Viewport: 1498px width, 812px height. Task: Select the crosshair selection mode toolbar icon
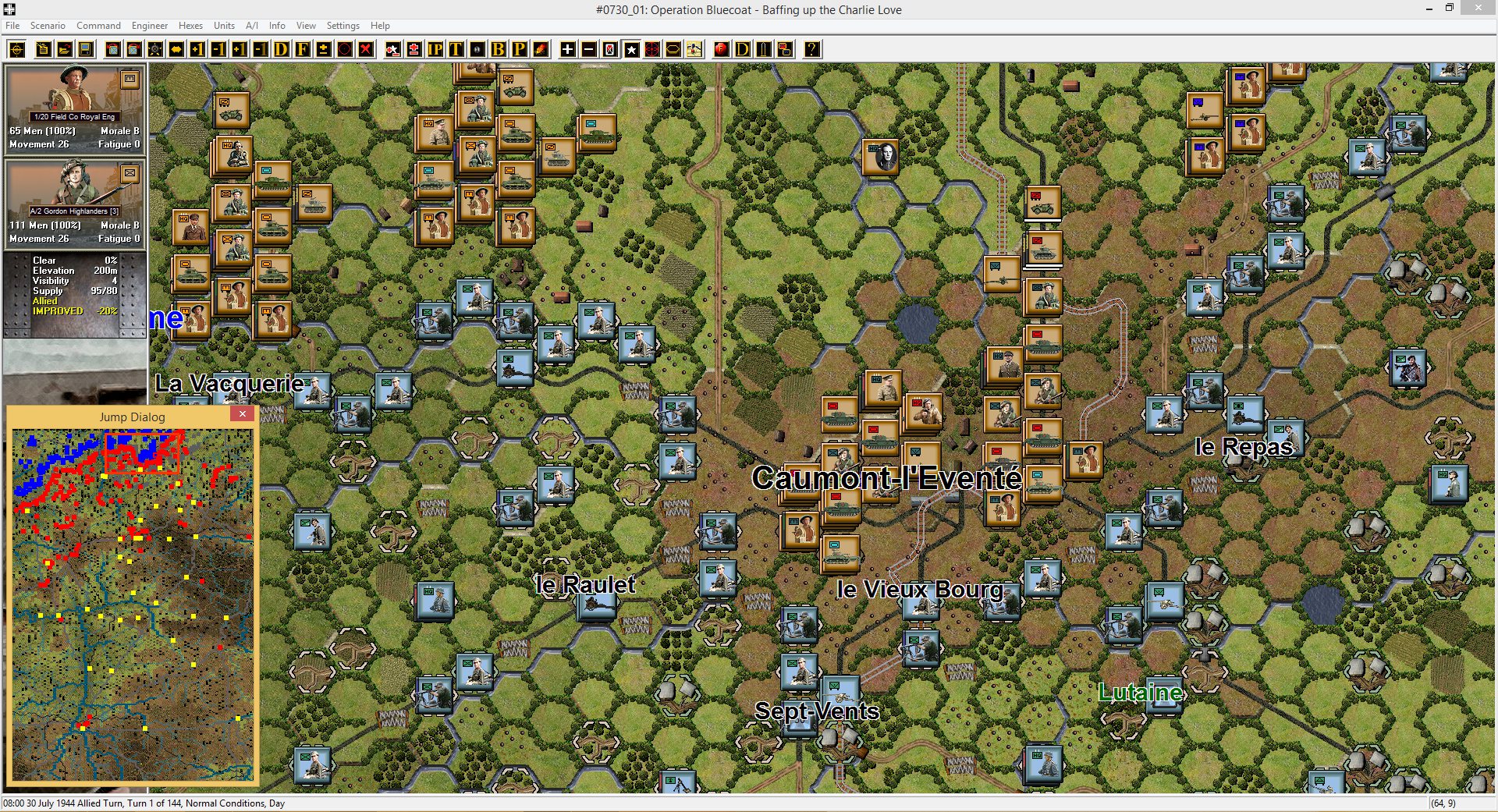[x=17, y=50]
